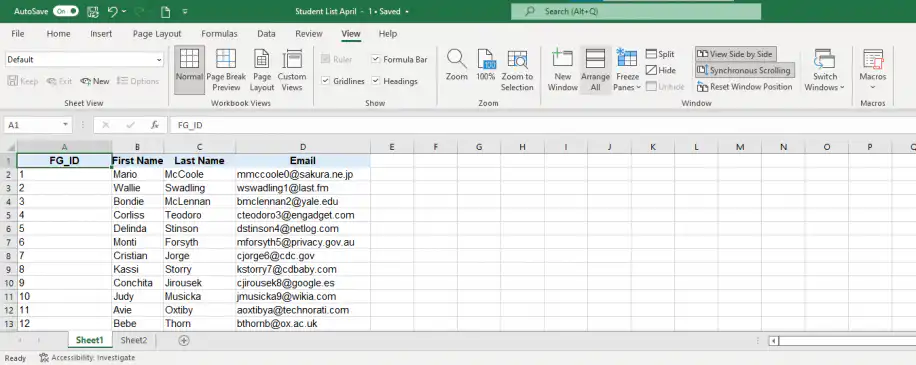This screenshot has height=365, width=916.
Task: Click the Search (Alt+Q) box
Action: point(636,11)
